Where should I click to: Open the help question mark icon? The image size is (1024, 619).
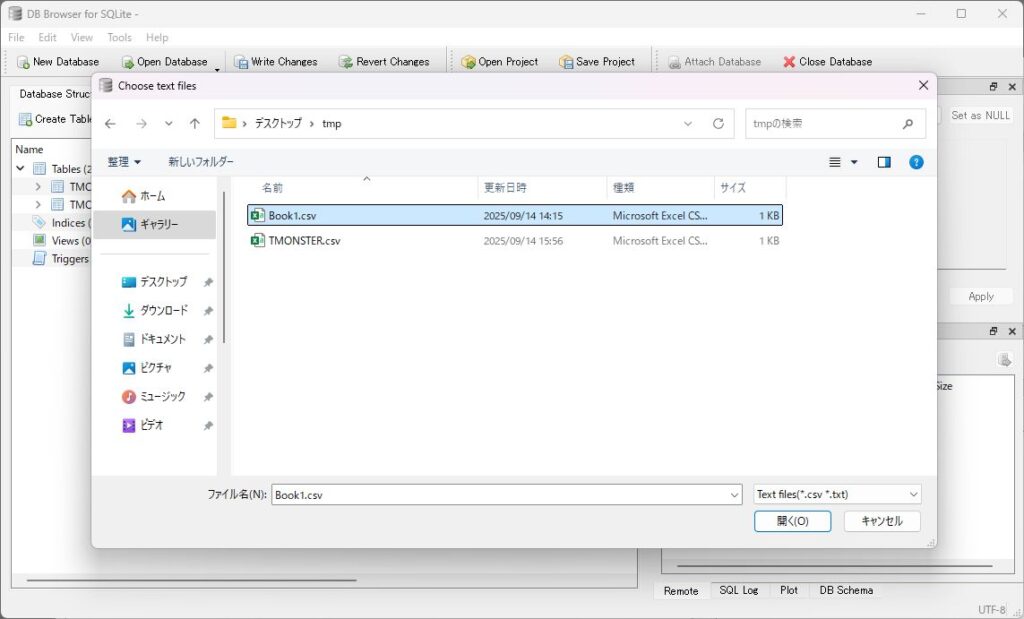916,162
